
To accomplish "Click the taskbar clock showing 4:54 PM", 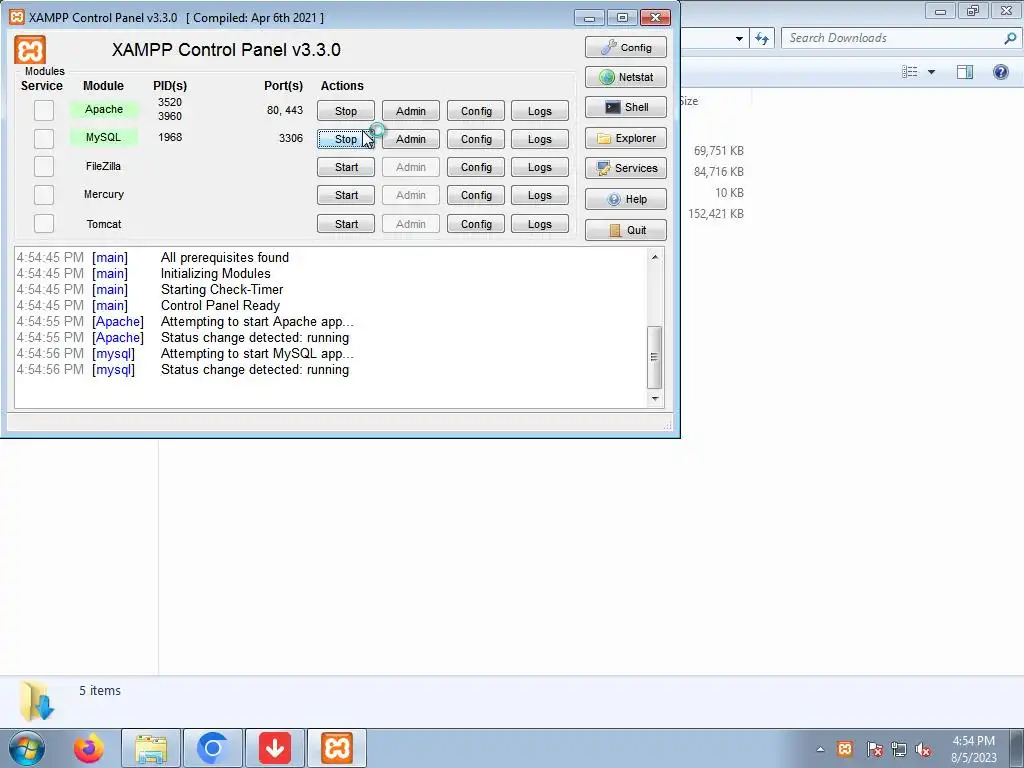I will point(973,749).
